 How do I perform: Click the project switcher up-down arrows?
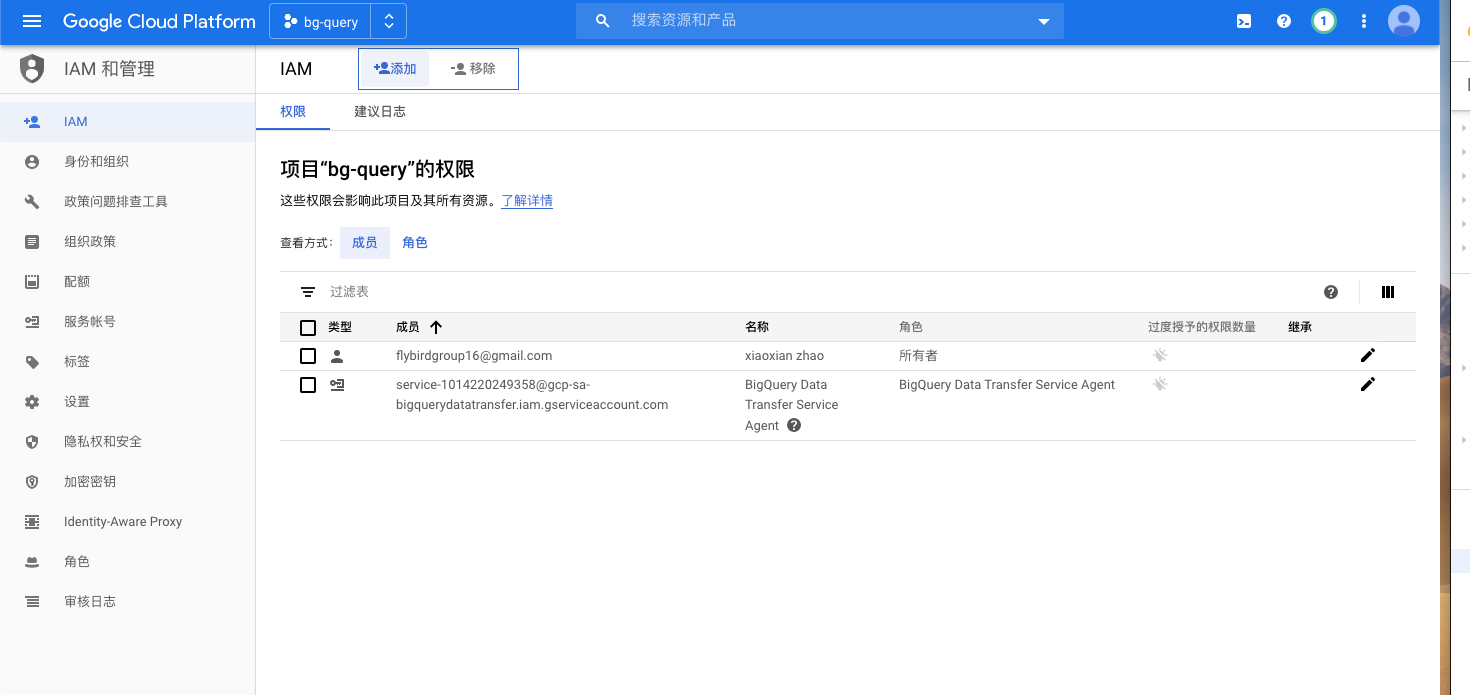[x=389, y=21]
